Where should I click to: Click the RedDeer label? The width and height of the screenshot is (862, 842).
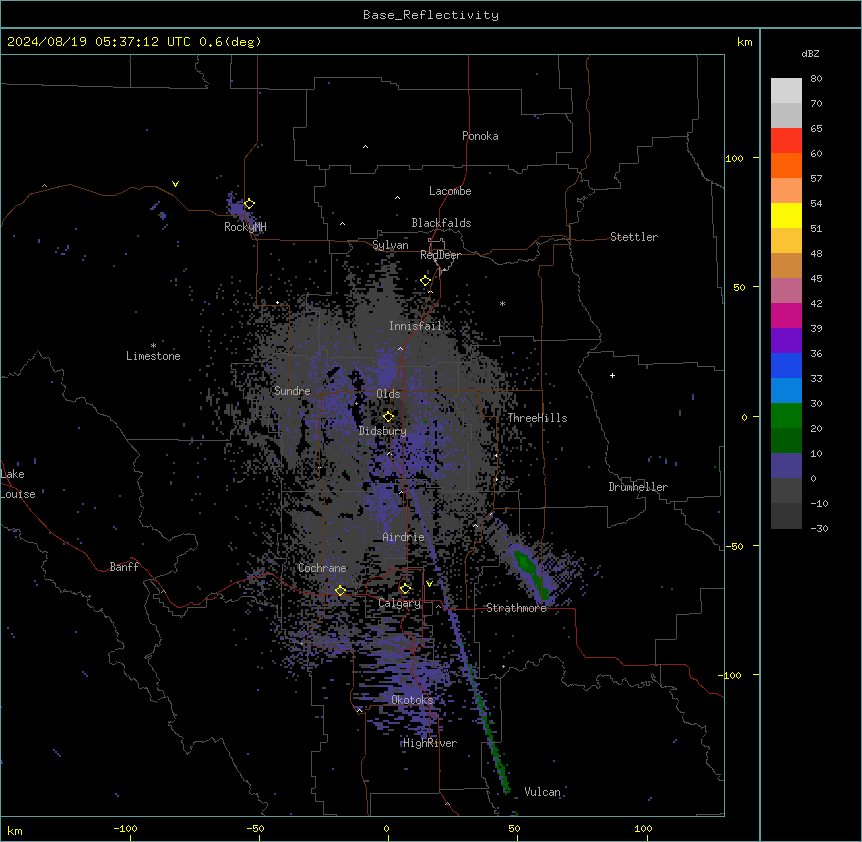tap(440, 255)
